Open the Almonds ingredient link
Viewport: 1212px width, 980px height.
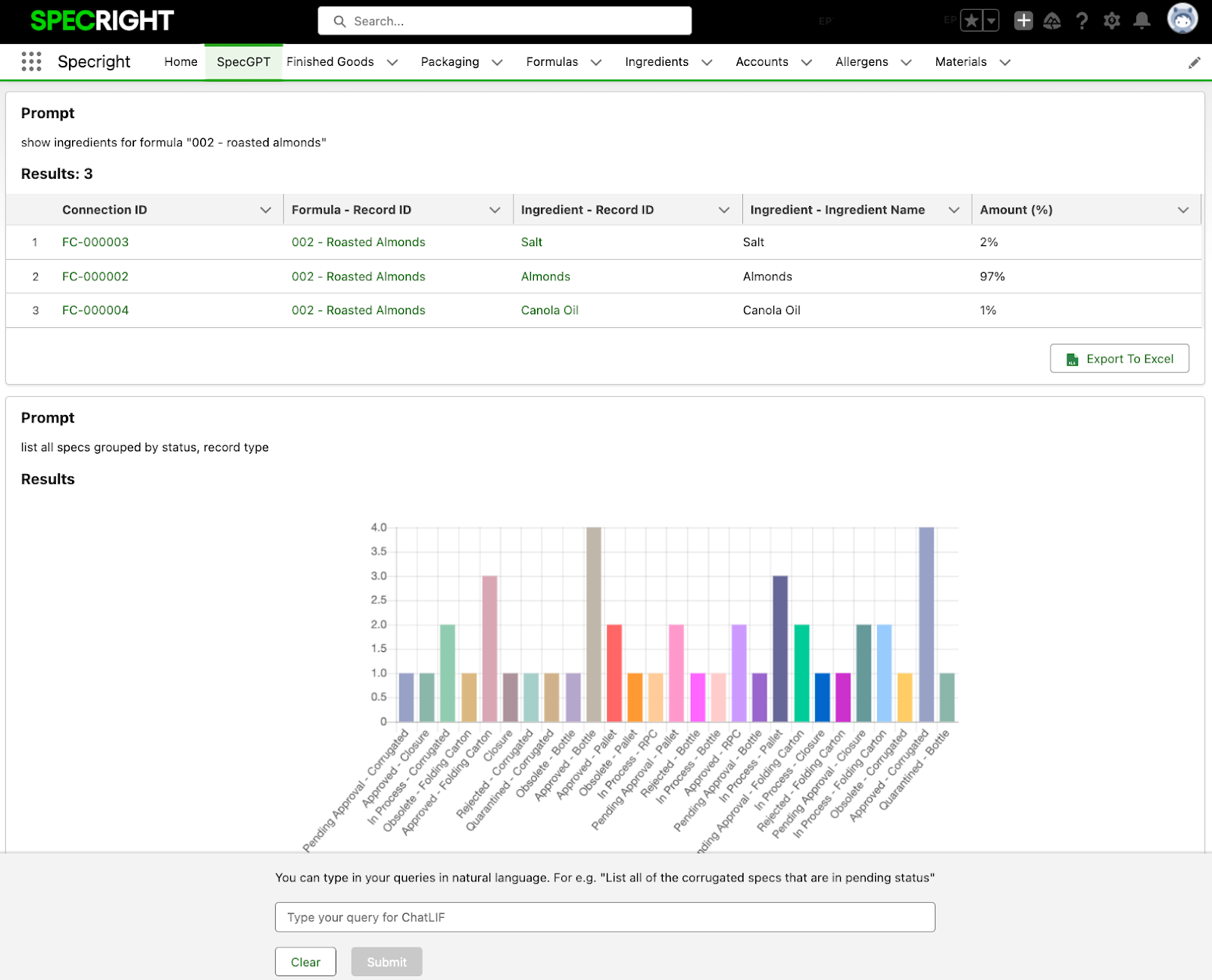[x=545, y=276]
